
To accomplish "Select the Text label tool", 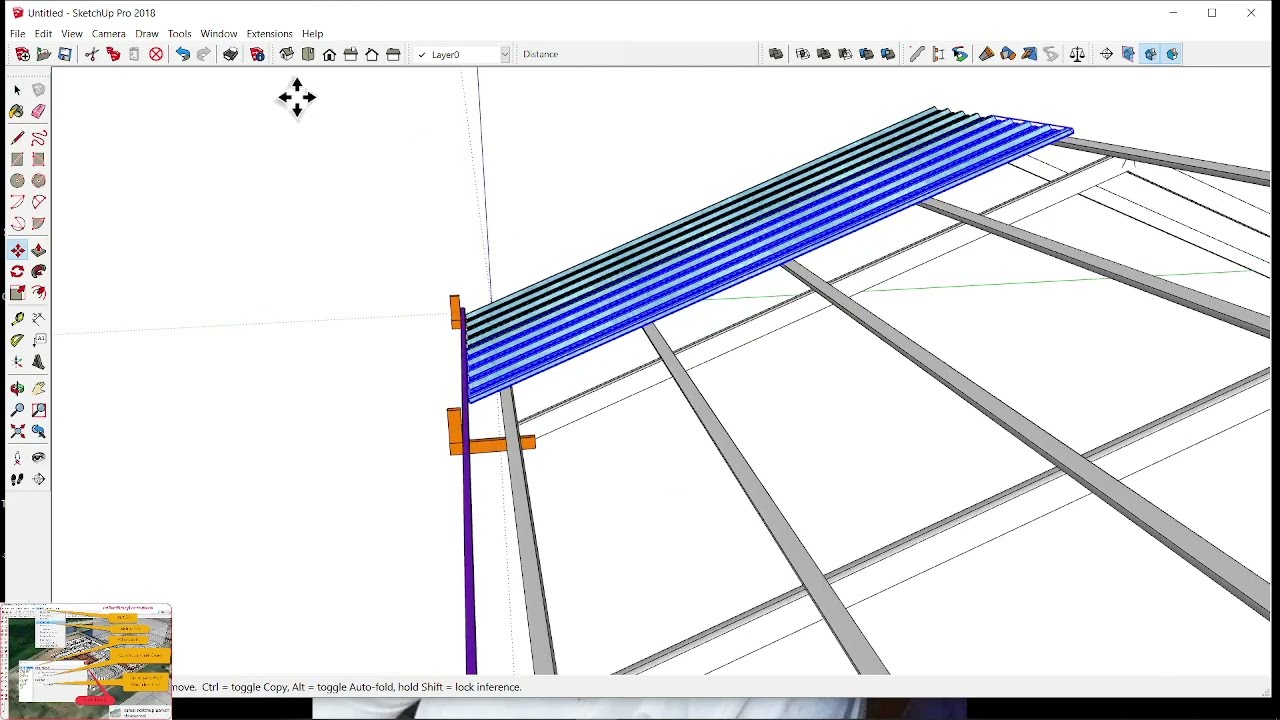I will (38, 341).
